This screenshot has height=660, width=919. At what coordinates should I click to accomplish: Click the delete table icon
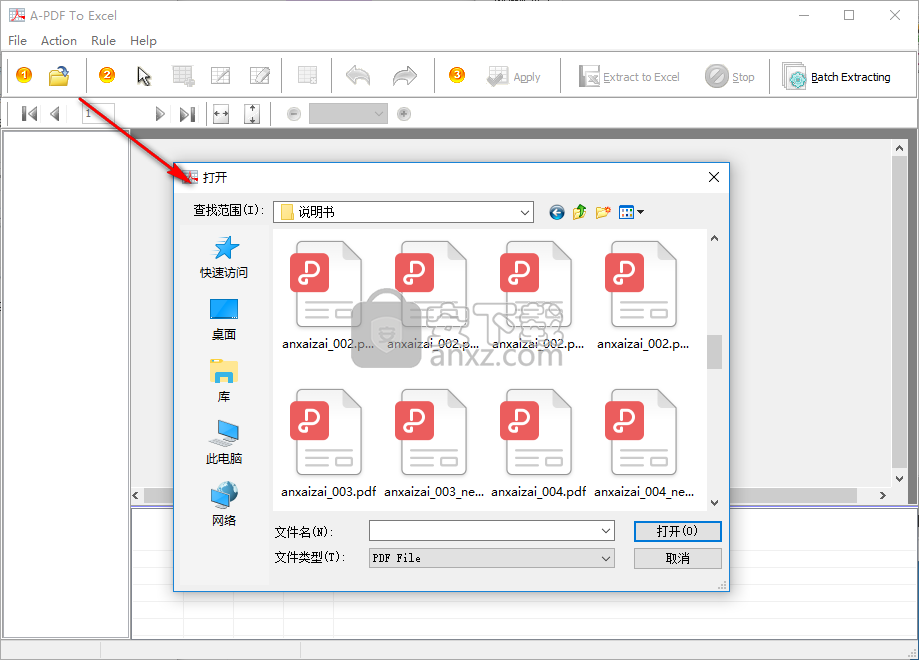[308, 76]
